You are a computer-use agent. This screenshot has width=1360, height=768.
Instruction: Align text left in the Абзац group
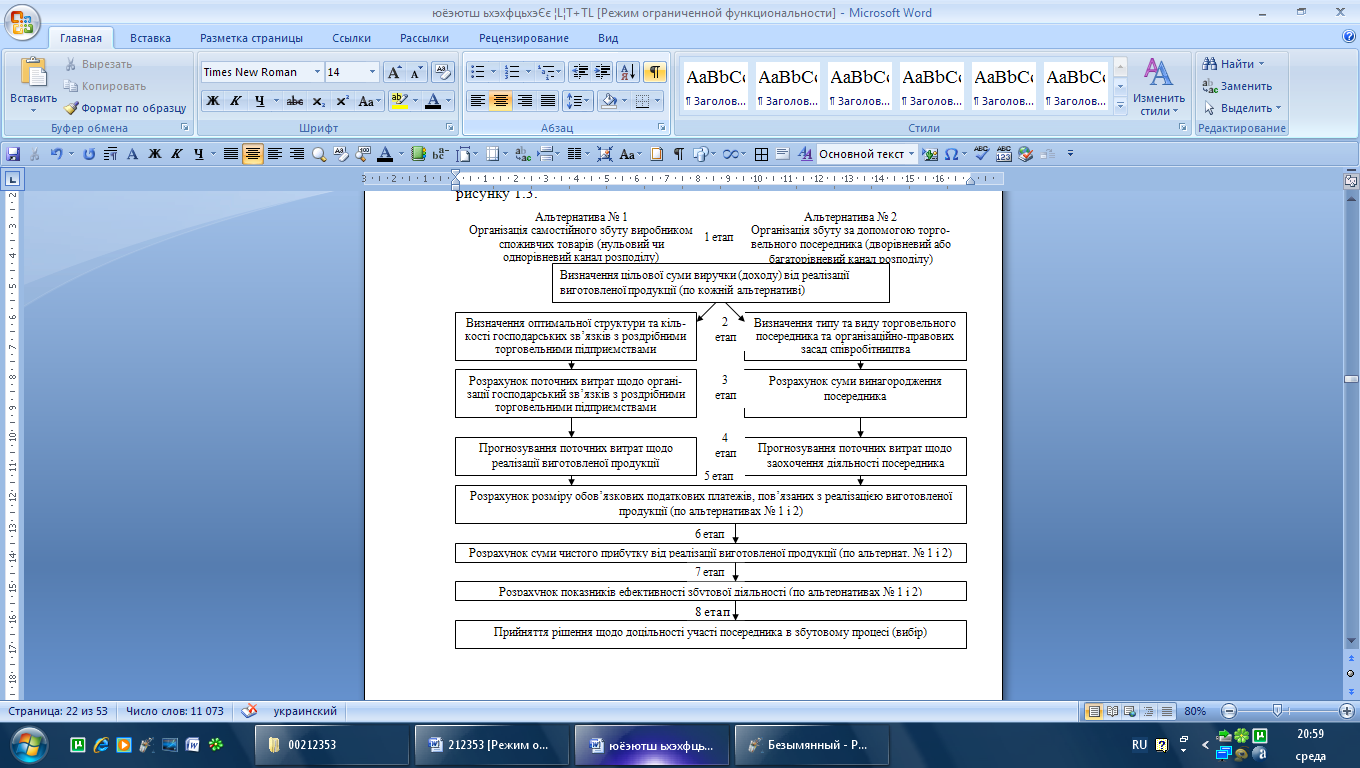point(478,101)
